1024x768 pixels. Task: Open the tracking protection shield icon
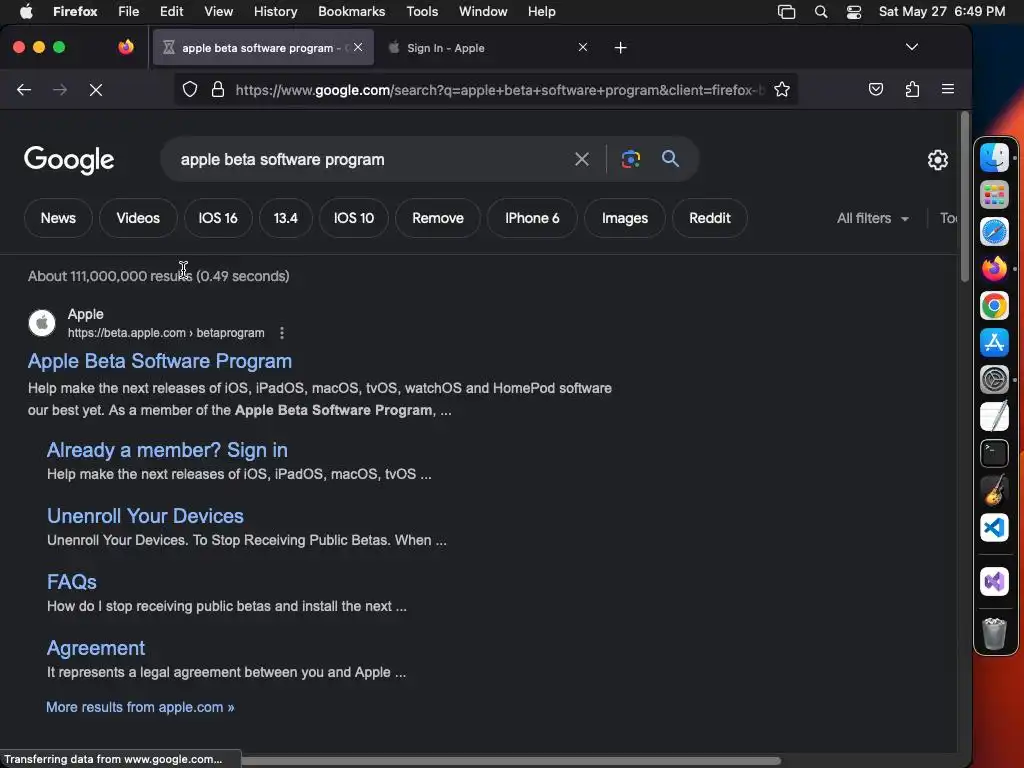point(190,89)
